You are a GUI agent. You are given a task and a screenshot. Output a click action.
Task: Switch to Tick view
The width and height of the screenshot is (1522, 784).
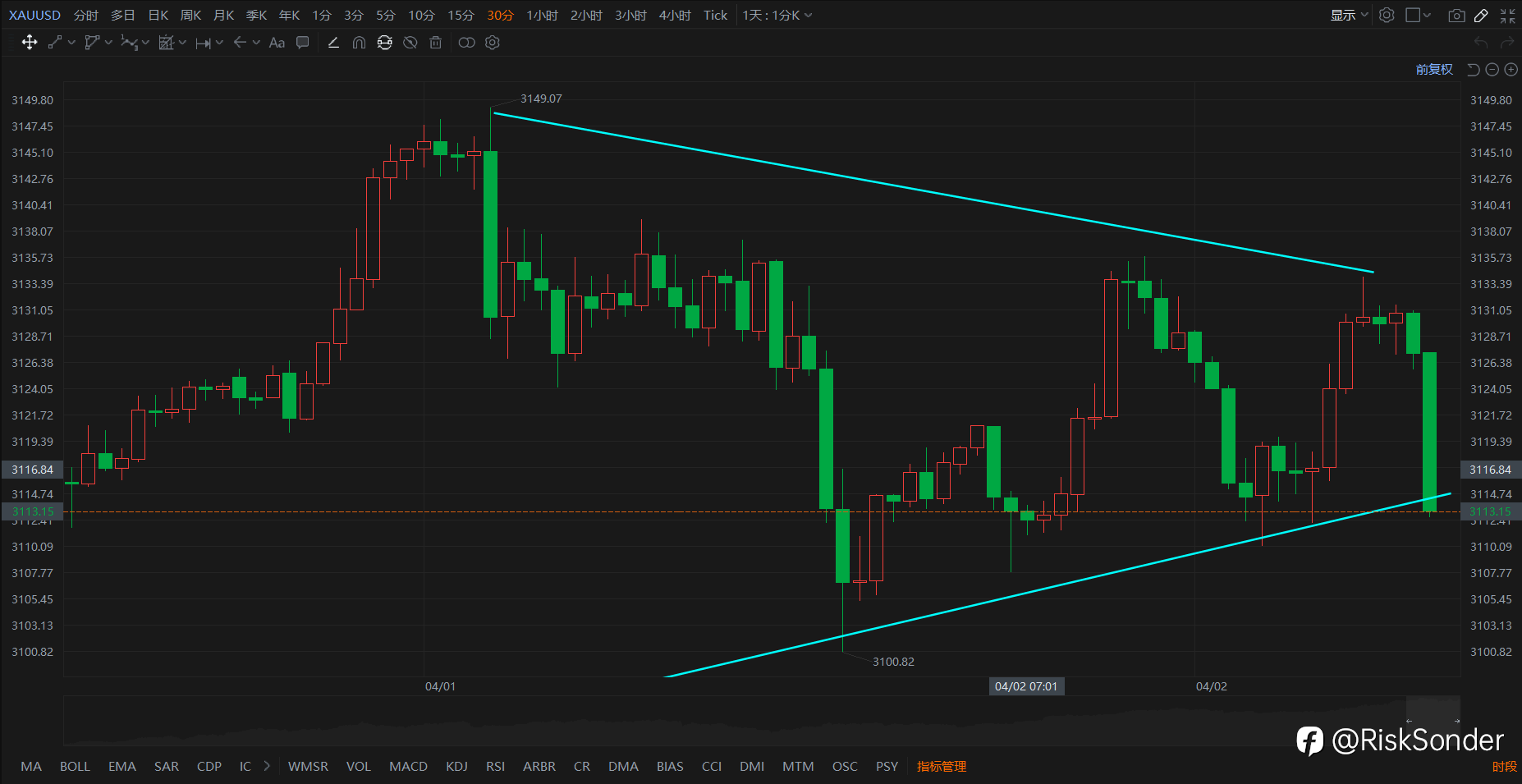(x=715, y=16)
